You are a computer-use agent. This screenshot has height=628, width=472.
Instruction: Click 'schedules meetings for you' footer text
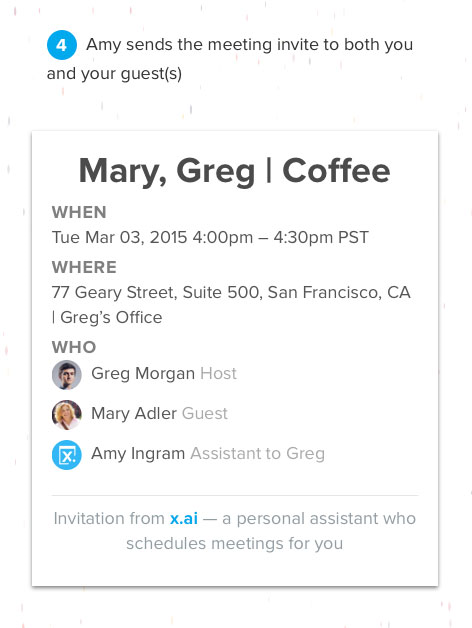click(234, 544)
